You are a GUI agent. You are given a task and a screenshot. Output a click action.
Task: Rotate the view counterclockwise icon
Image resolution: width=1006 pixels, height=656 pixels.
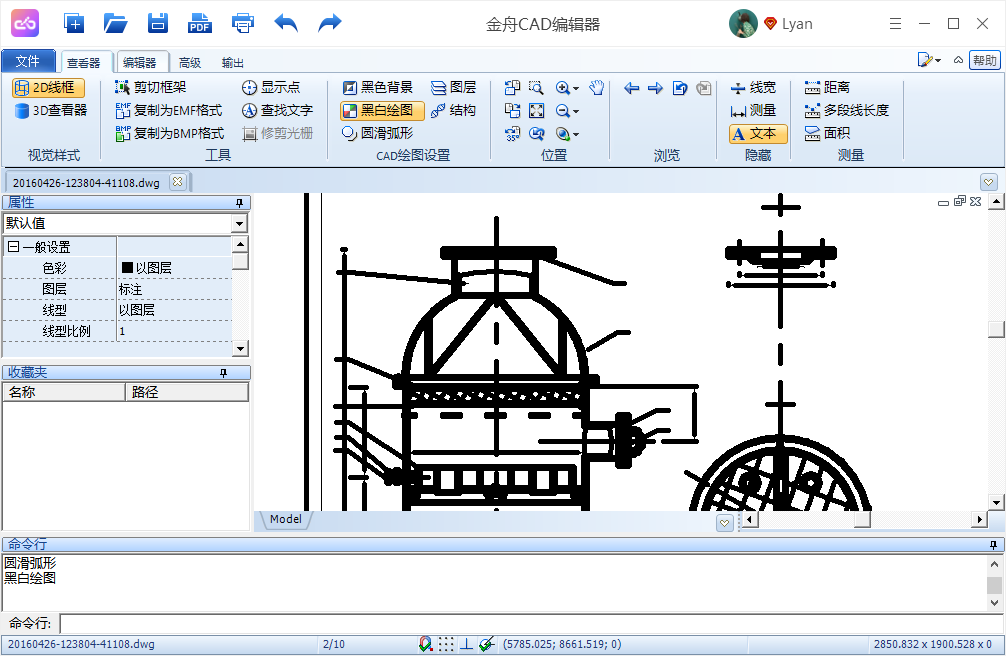pos(512,87)
